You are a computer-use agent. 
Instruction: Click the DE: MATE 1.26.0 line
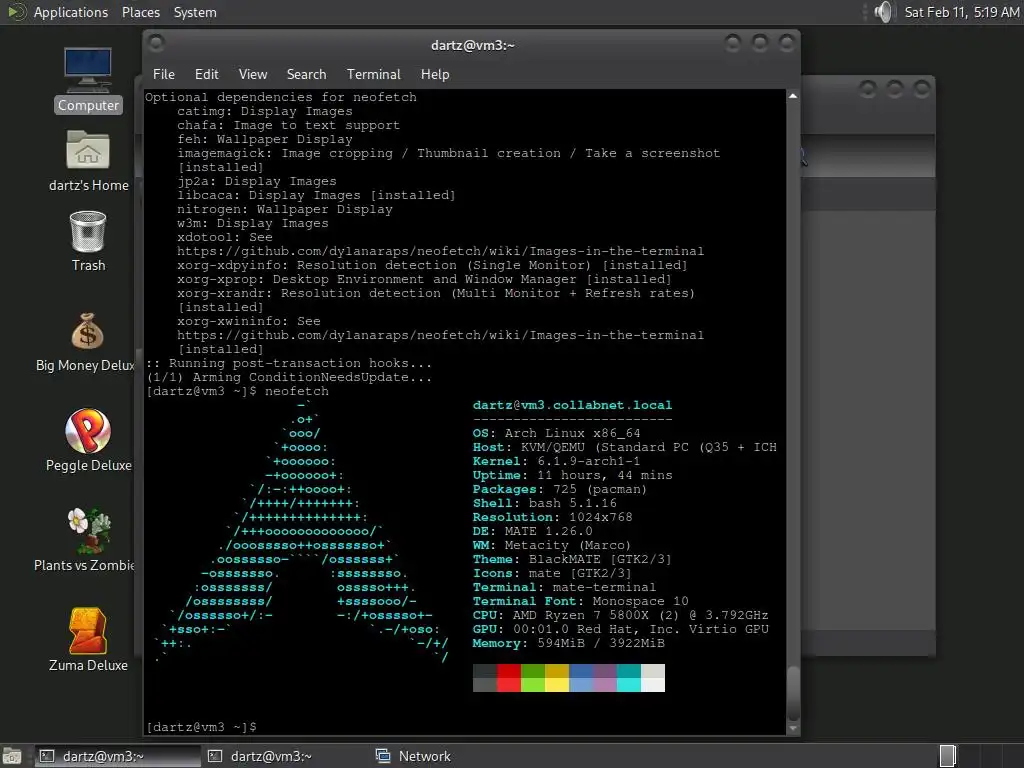tap(532, 532)
